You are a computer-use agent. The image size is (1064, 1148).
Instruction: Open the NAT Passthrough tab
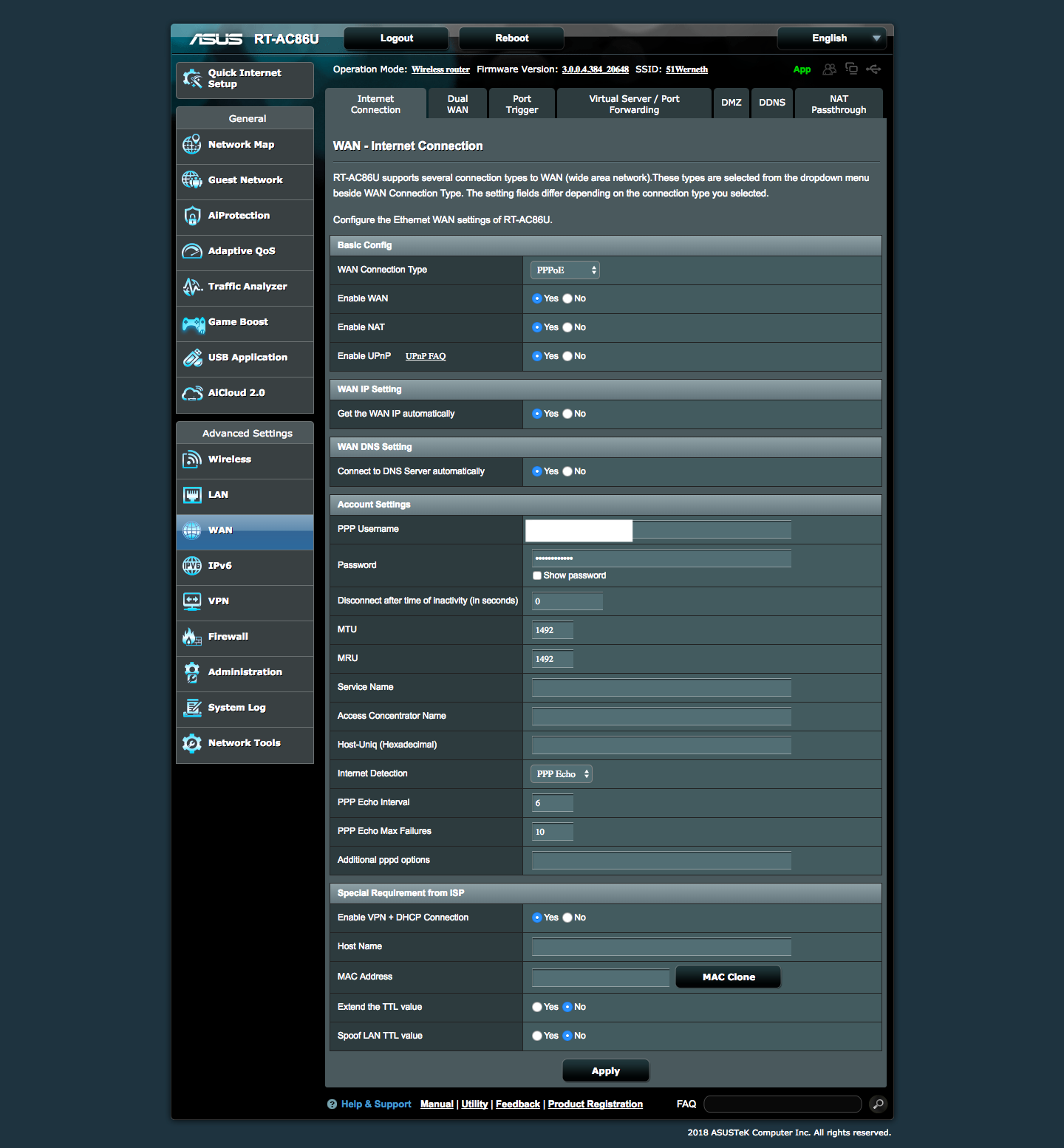[838, 104]
